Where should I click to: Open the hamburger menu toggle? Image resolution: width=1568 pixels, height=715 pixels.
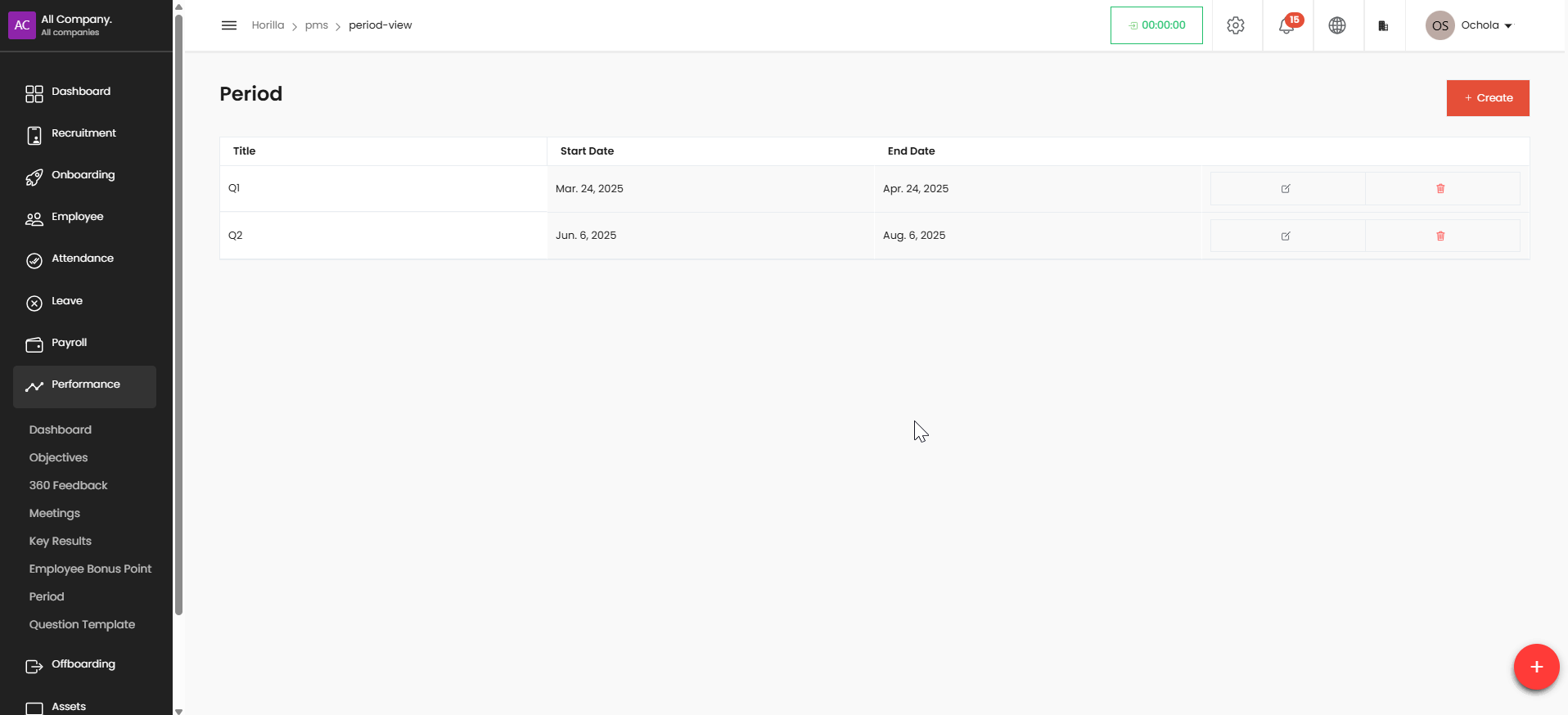[x=229, y=25]
